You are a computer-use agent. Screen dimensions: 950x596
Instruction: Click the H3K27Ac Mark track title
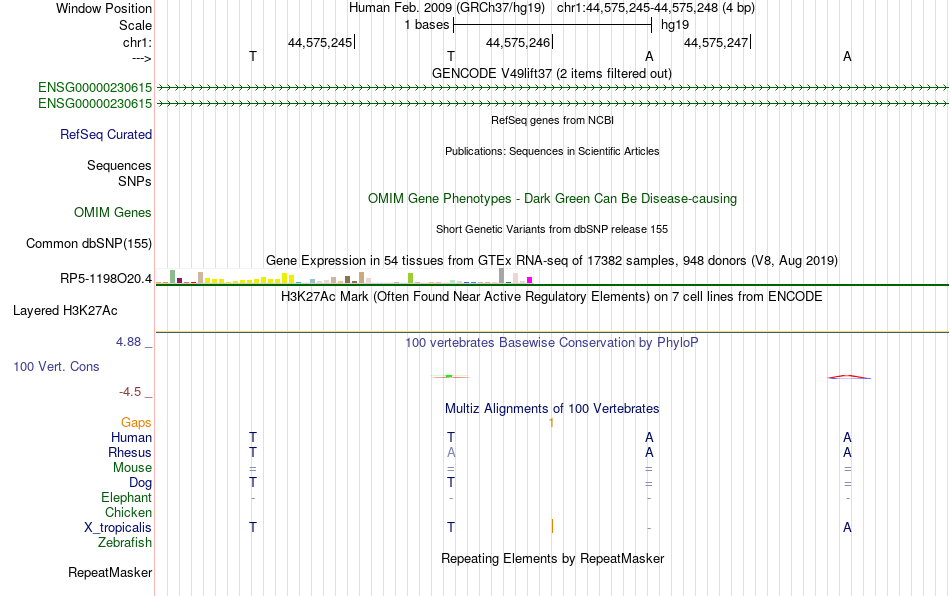(x=552, y=296)
